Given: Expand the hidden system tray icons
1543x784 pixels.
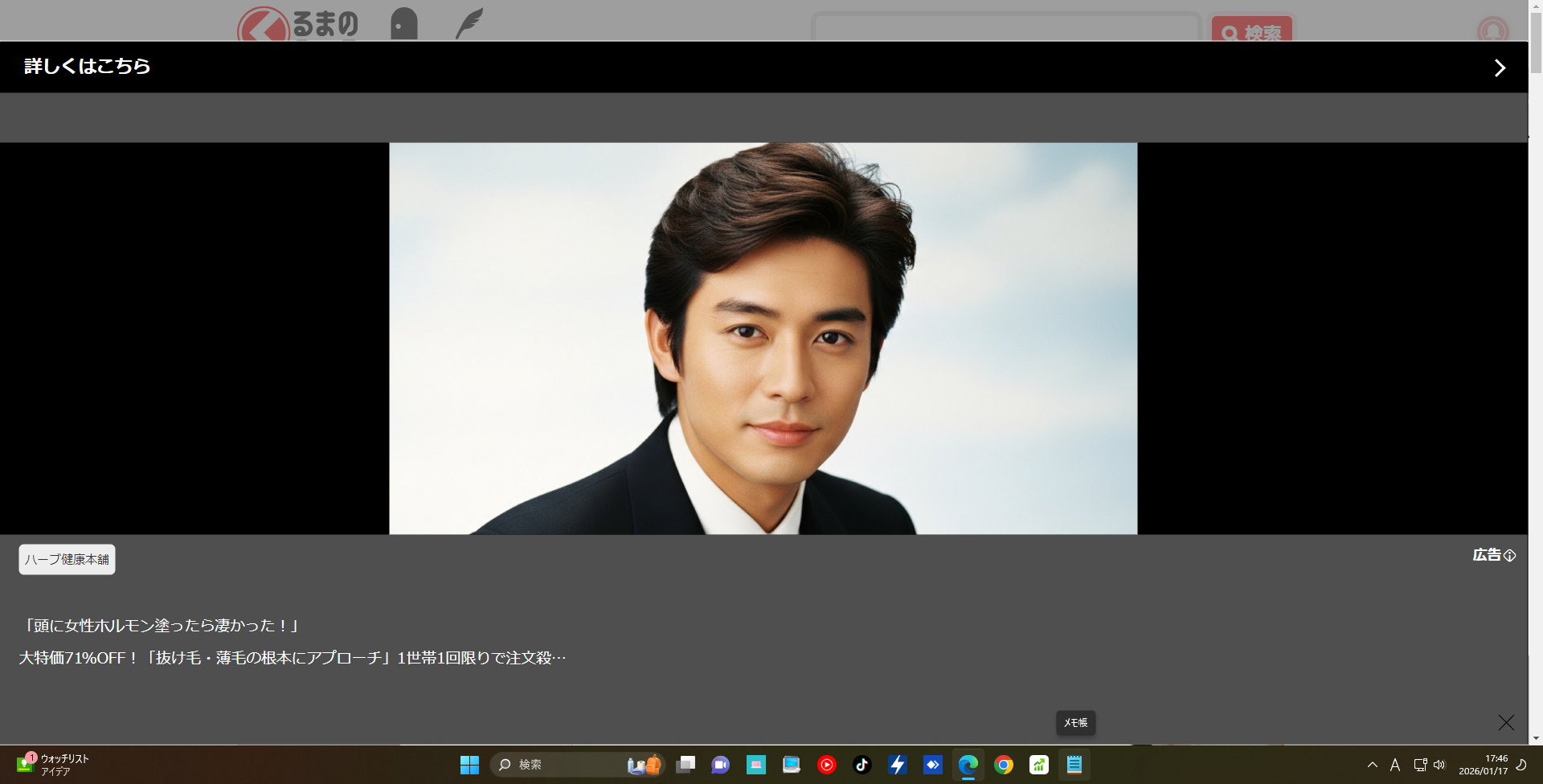Looking at the screenshot, I should pos(1372,765).
